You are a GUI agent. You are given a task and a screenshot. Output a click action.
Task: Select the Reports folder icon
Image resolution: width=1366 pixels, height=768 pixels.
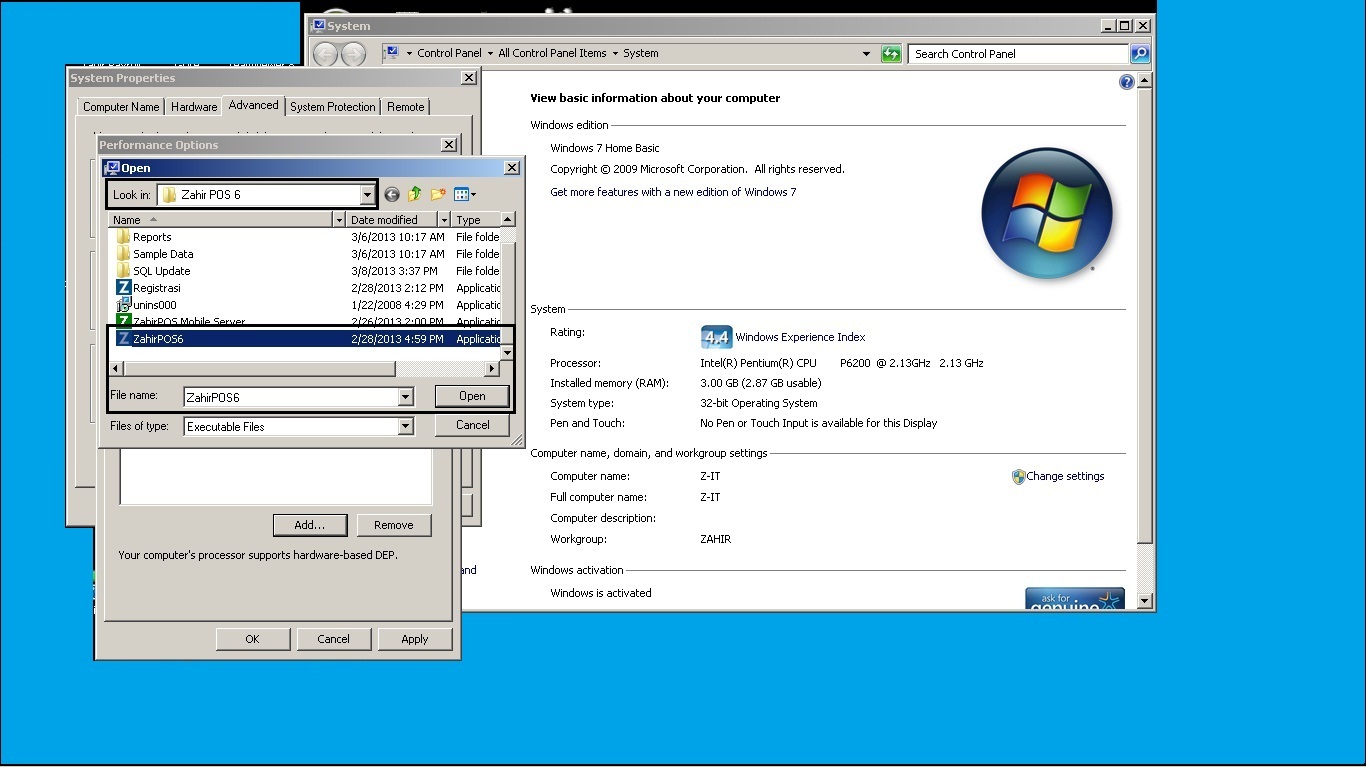(124, 237)
